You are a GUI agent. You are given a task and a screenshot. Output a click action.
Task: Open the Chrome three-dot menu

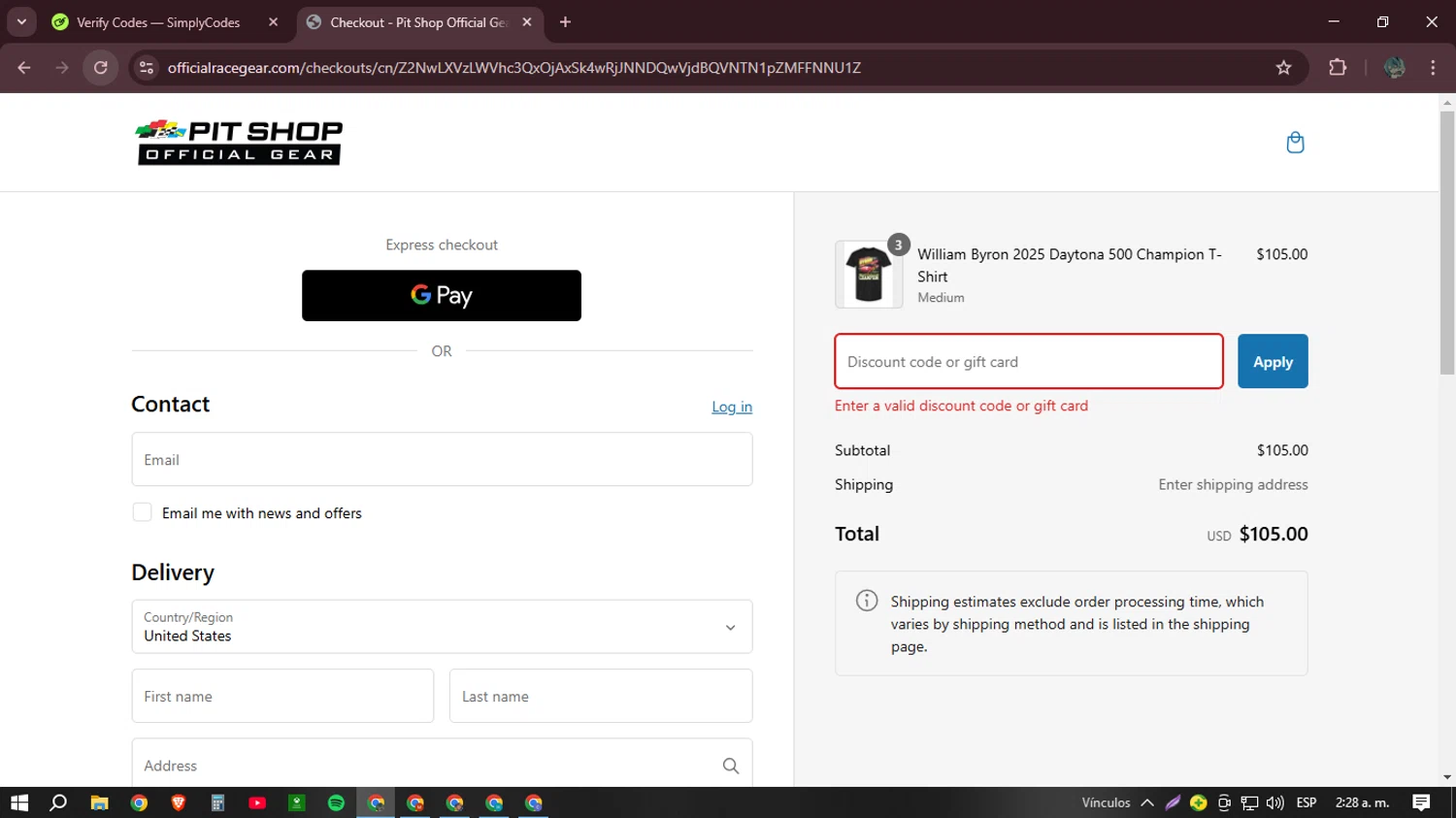[x=1433, y=67]
